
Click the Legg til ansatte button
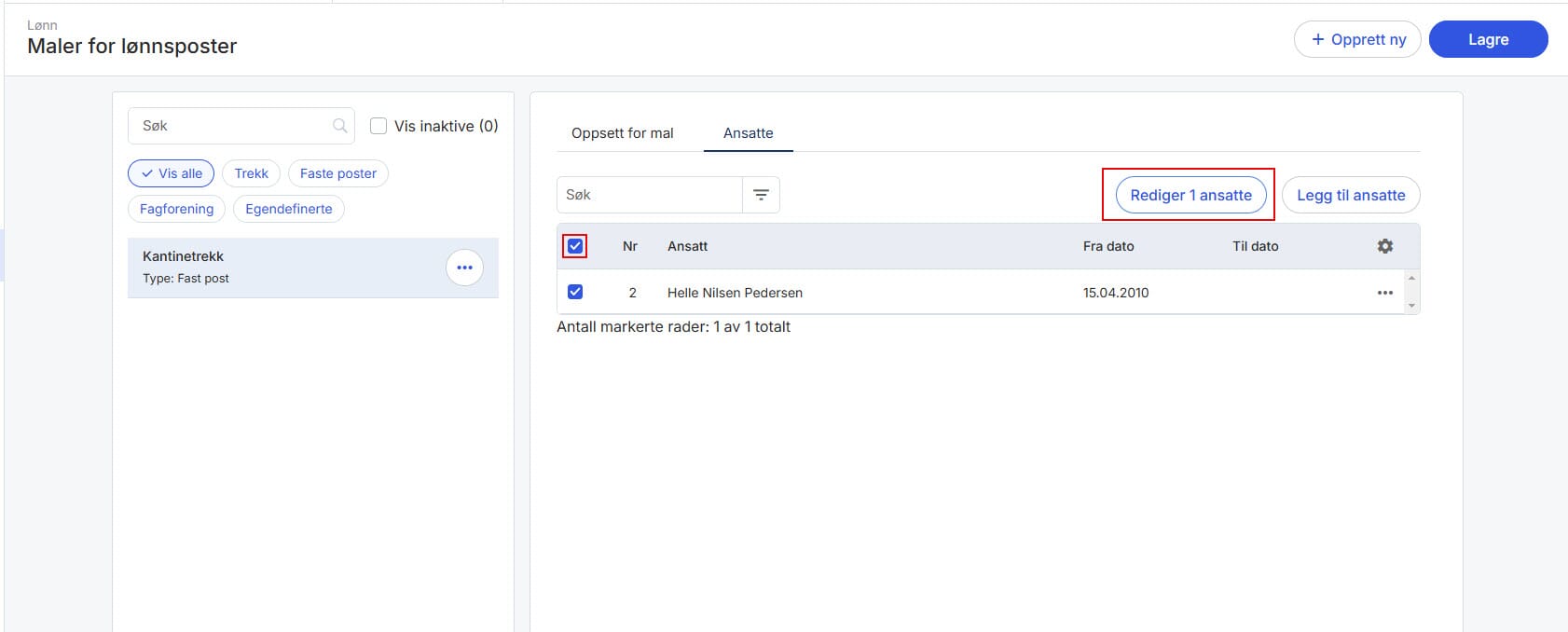(1351, 195)
